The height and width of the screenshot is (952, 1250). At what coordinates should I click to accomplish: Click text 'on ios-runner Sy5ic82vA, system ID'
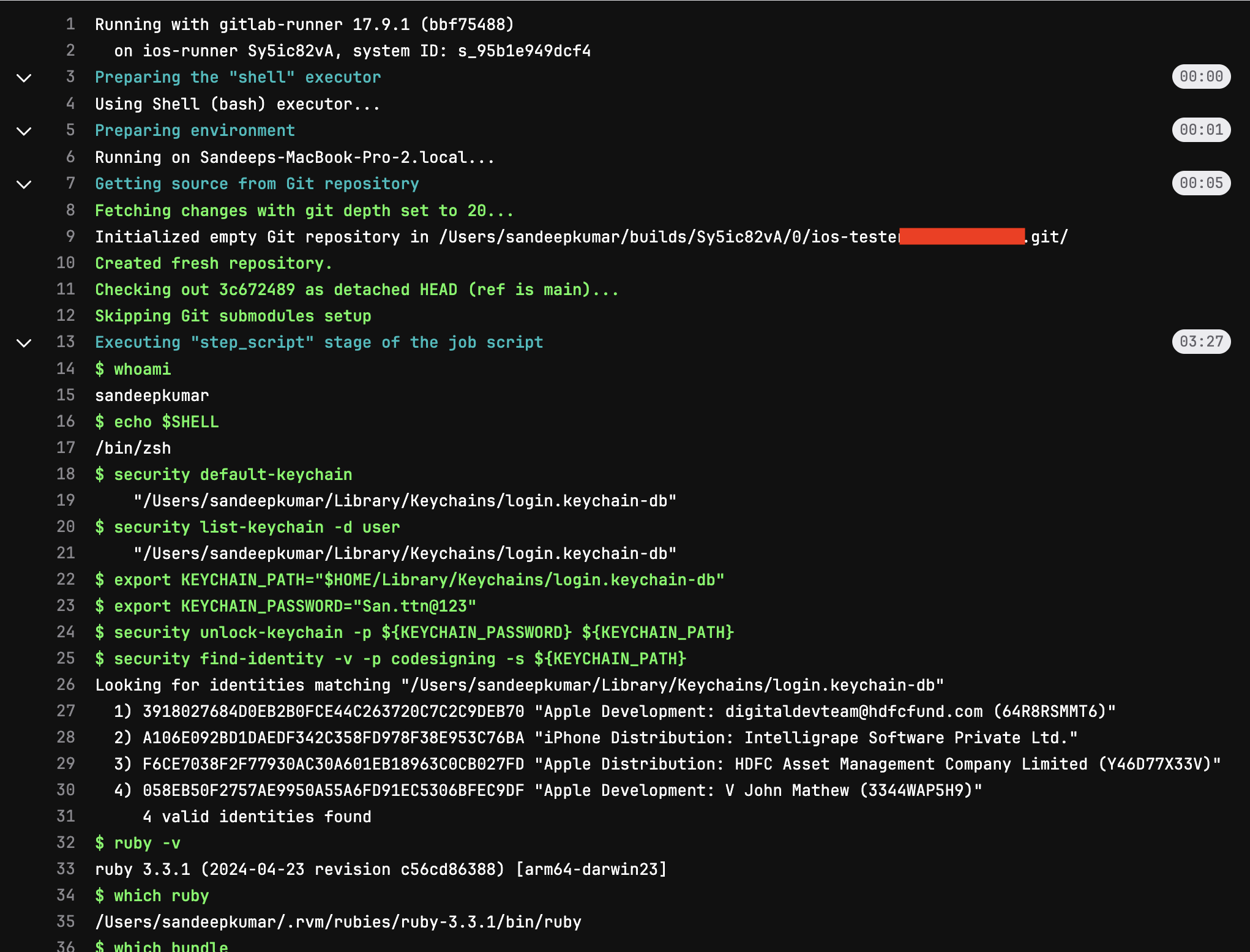[281, 51]
